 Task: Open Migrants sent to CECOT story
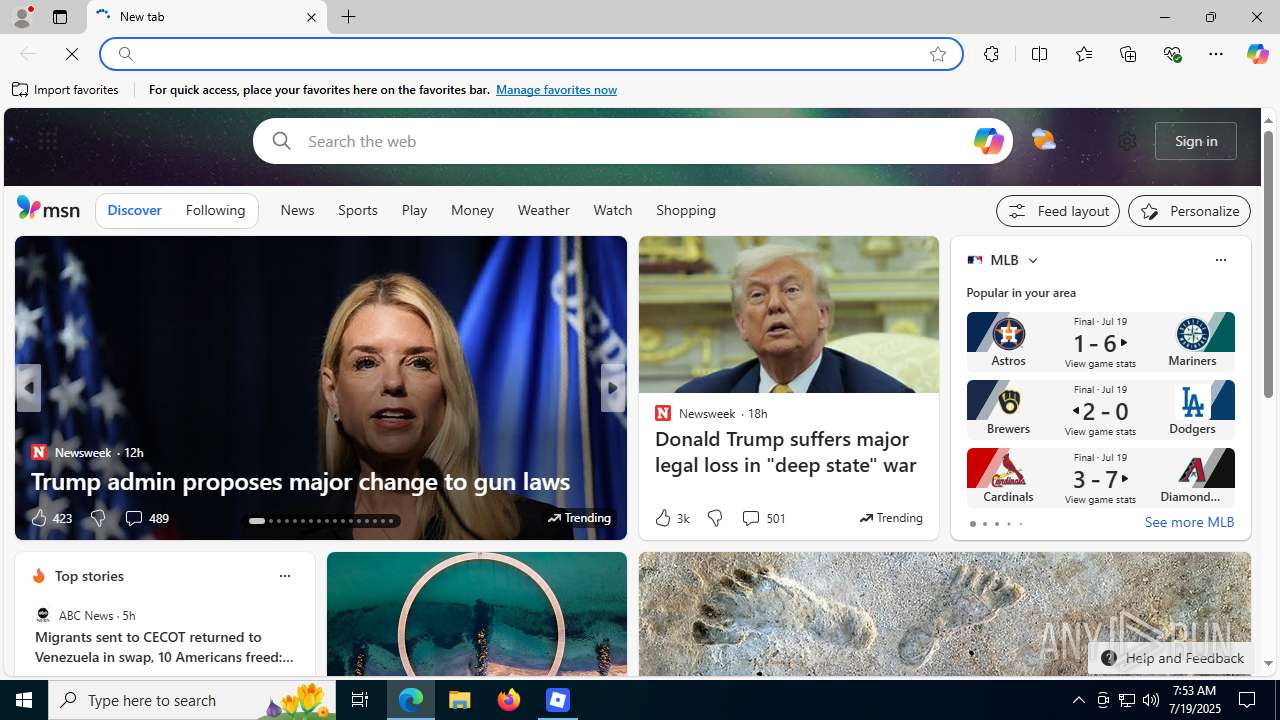coord(165,647)
